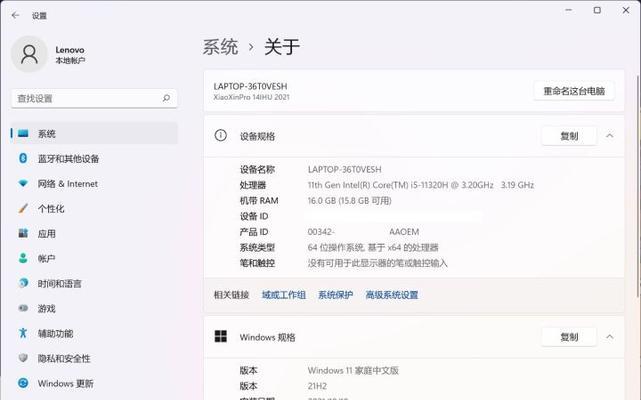
Task: Click 重命名这台电脑 button
Action: [x=574, y=91]
